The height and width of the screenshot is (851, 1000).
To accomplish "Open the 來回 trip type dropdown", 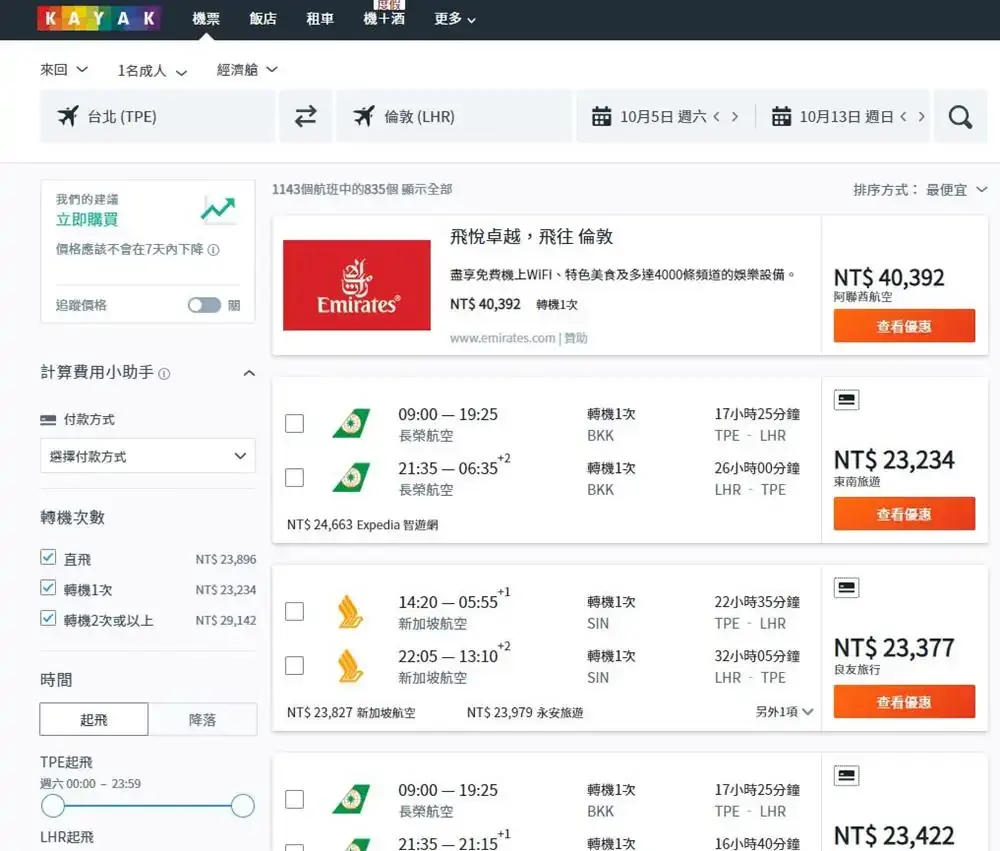I will pyautogui.click(x=64, y=70).
